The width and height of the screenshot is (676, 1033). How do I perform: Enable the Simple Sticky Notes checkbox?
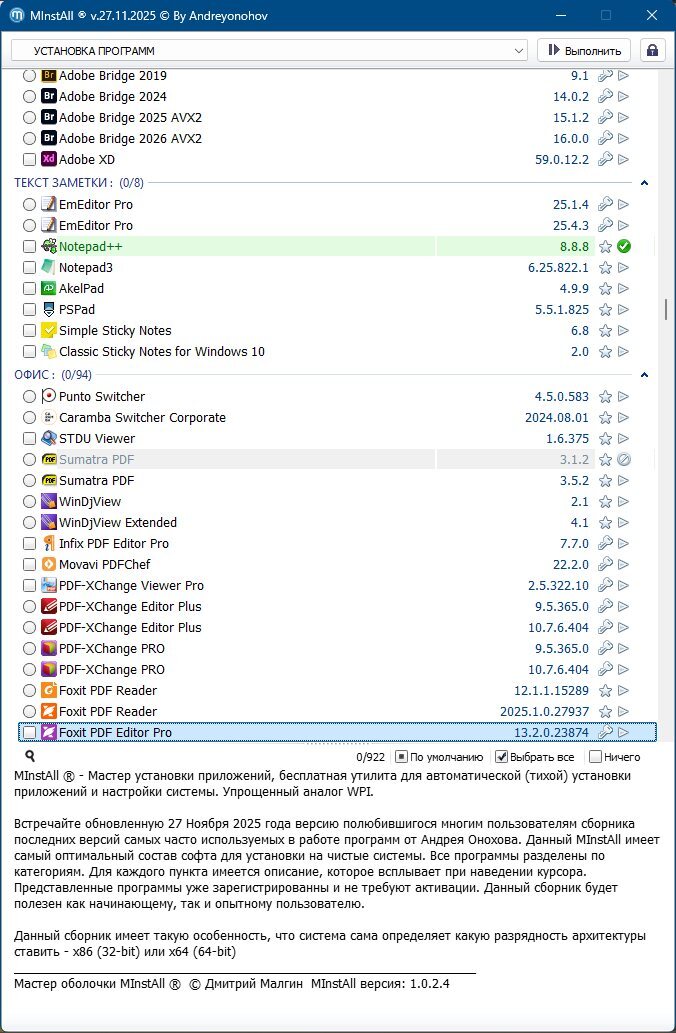coord(29,331)
